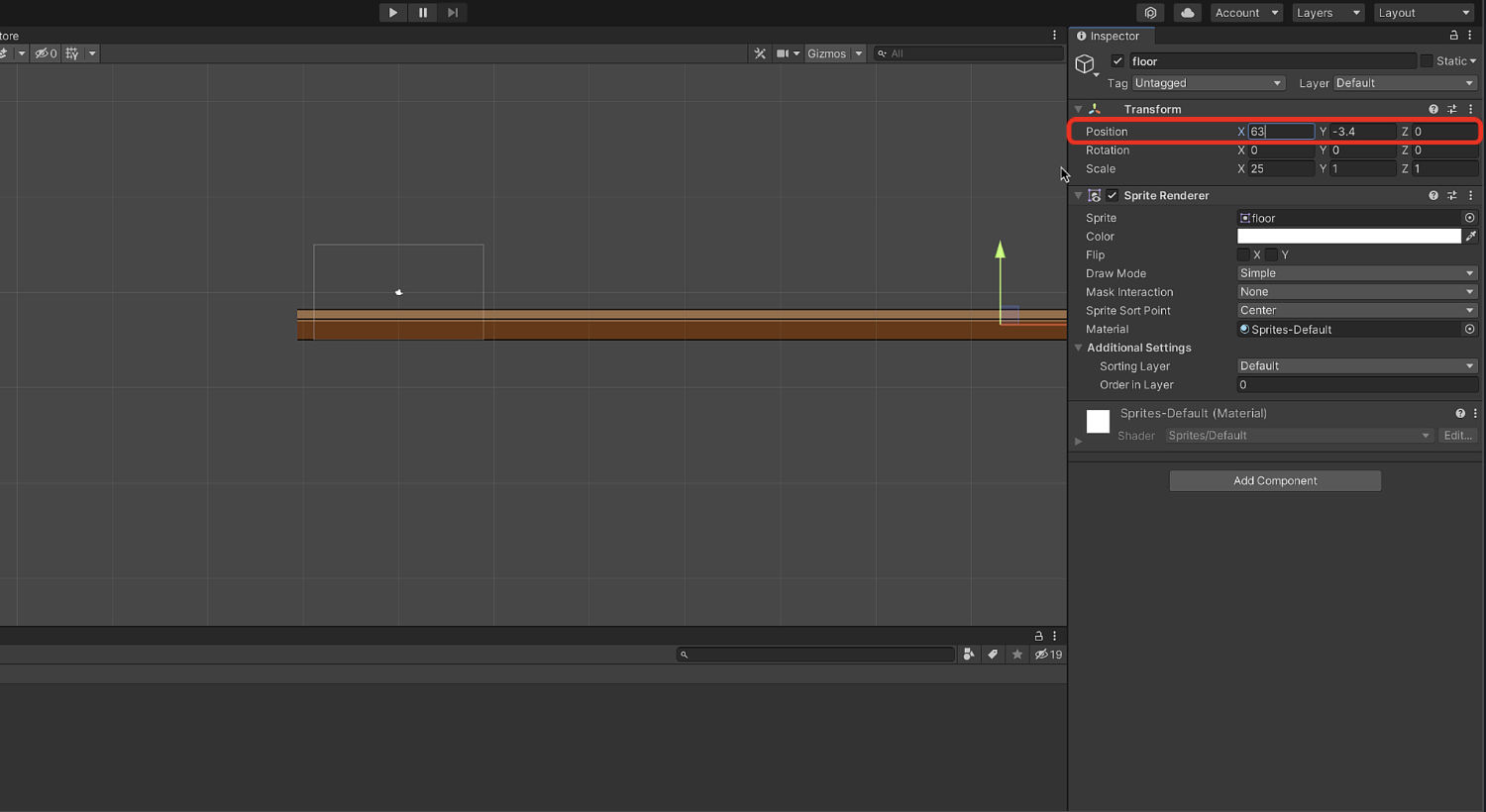Screen dimensions: 1486x812
Task: Open Inspector panel kebab menu
Action: click(1470, 36)
